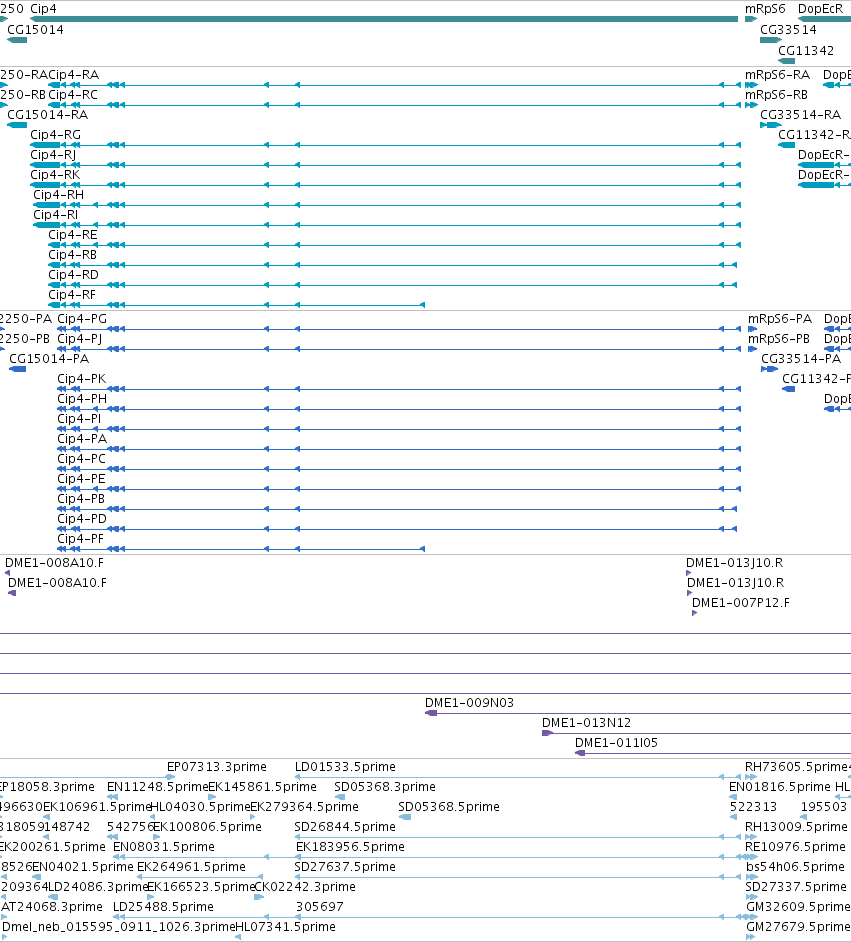This screenshot has height=942, width=851.
Task: Open the Cip4-PD protein label
Action: point(82,518)
